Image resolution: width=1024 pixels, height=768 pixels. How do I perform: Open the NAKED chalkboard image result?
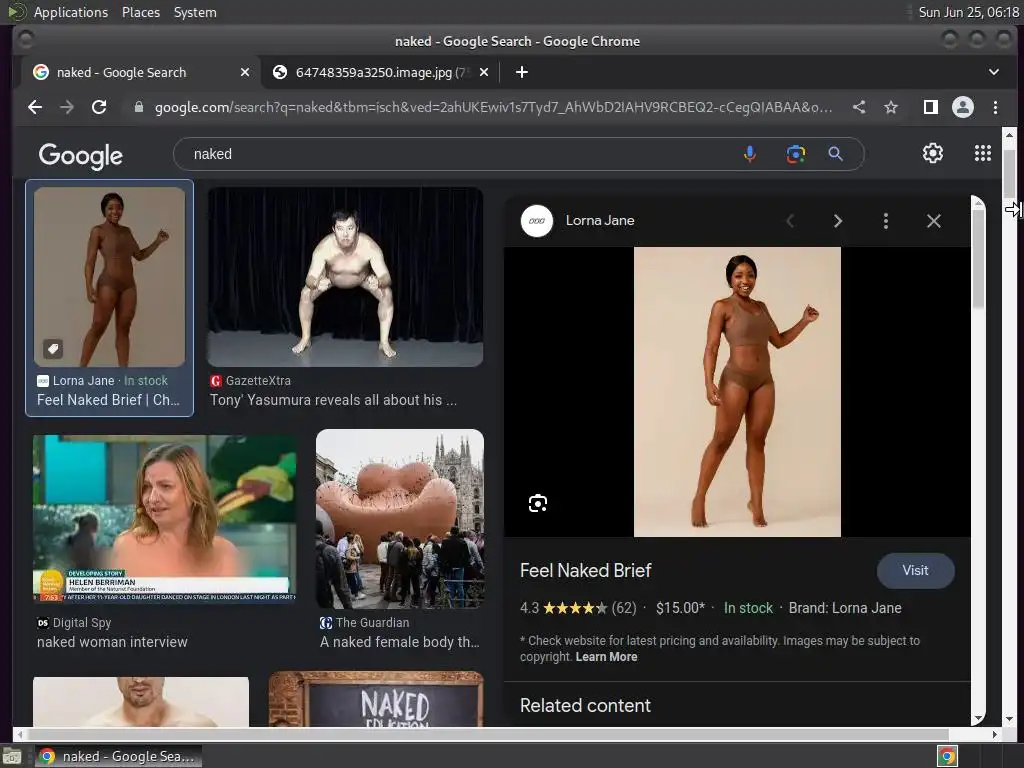[376, 699]
